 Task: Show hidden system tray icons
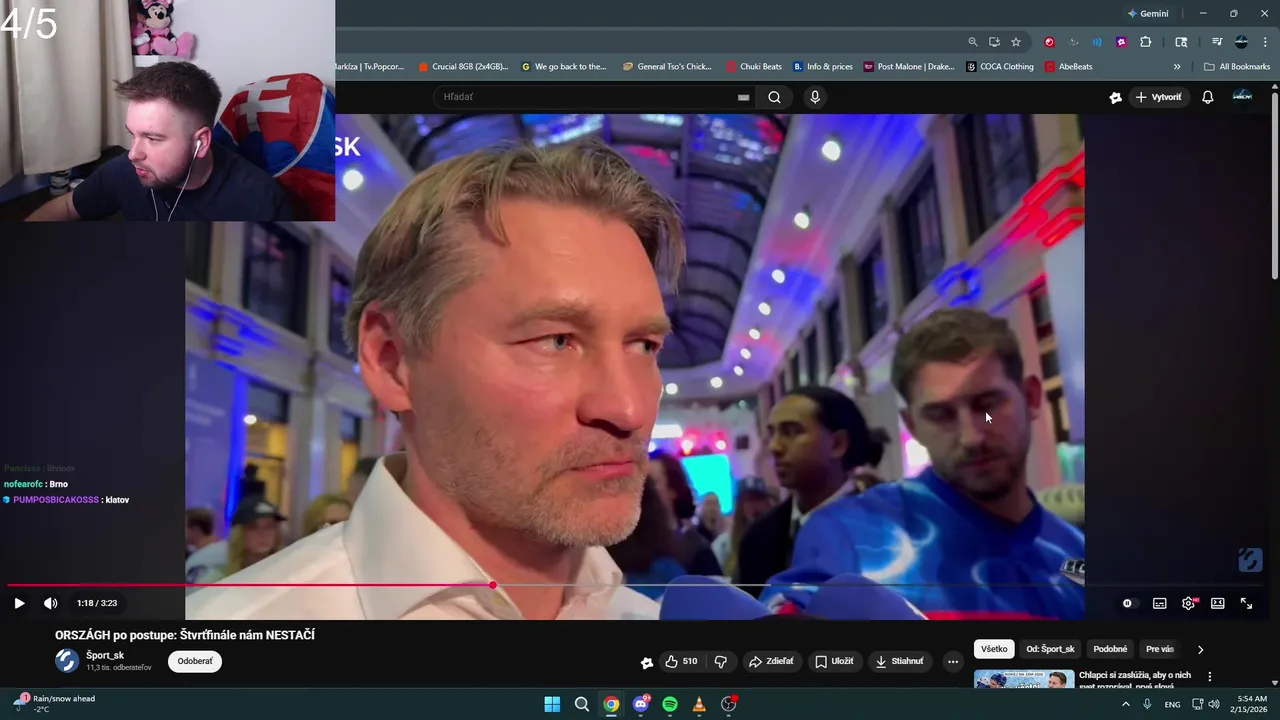pyautogui.click(x=1125, y=704)
